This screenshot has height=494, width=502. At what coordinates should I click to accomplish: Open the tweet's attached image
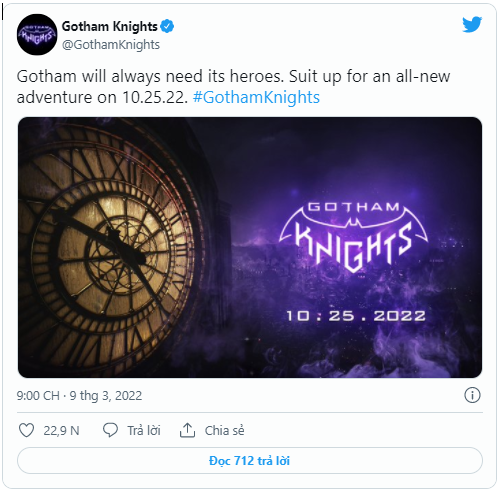point(250,247)
